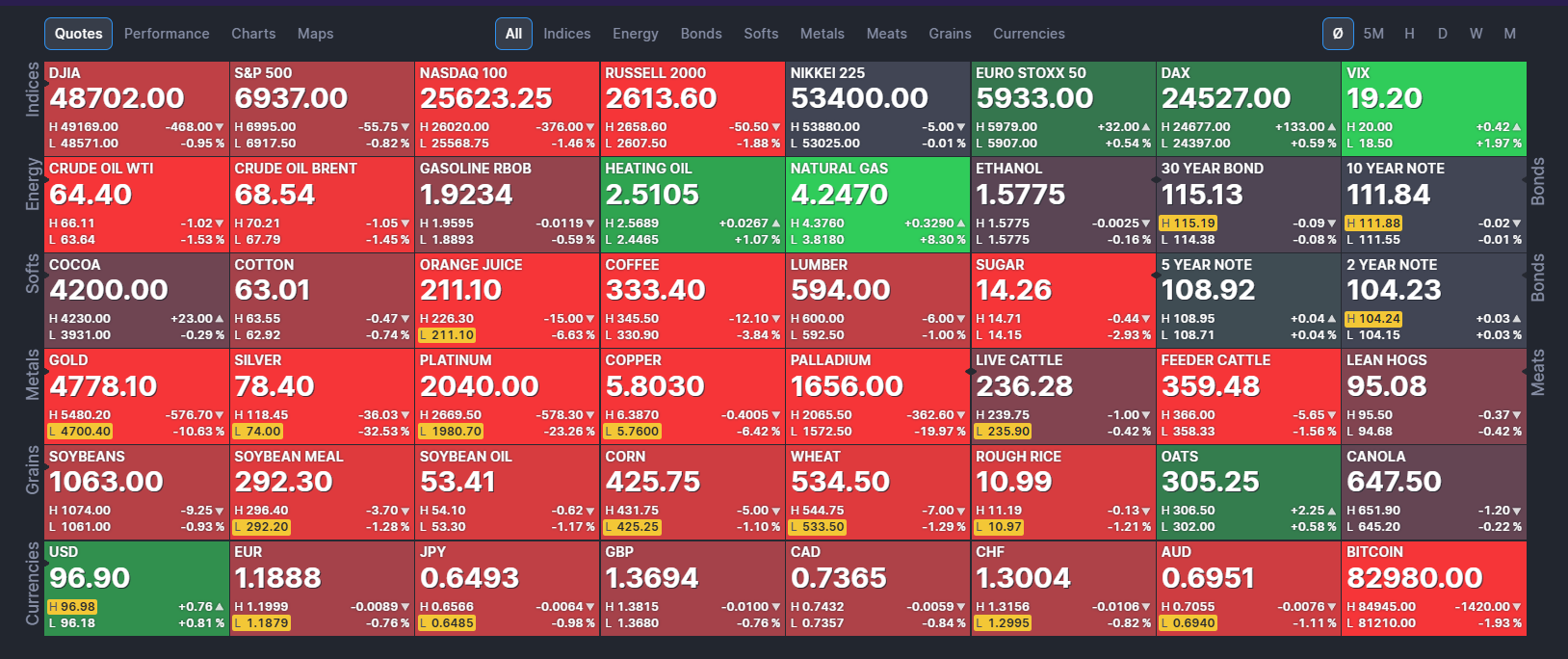Filter futures by Softs in top bar
Image resolution: width=1568 pixels, height=659 pixels.
point(761,34)
